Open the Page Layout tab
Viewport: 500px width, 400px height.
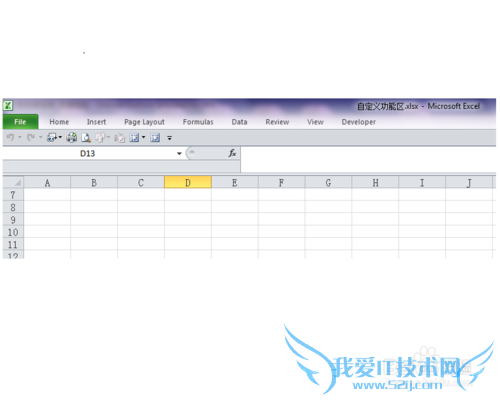[144, 122]
